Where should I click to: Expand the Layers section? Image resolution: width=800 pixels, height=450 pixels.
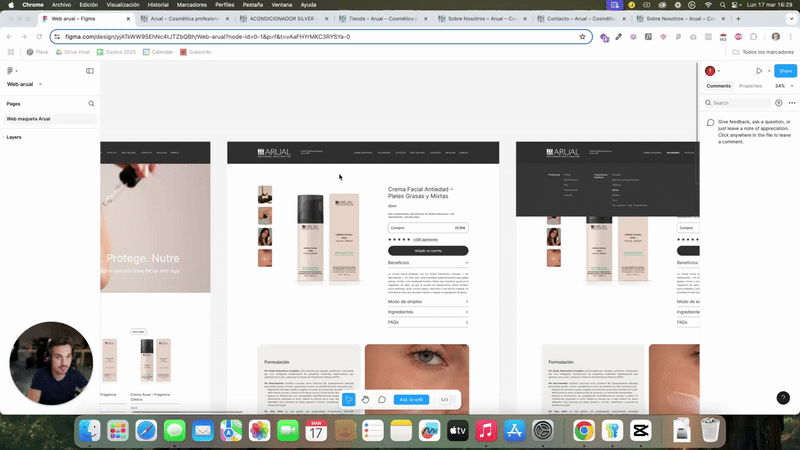point(14,137)
